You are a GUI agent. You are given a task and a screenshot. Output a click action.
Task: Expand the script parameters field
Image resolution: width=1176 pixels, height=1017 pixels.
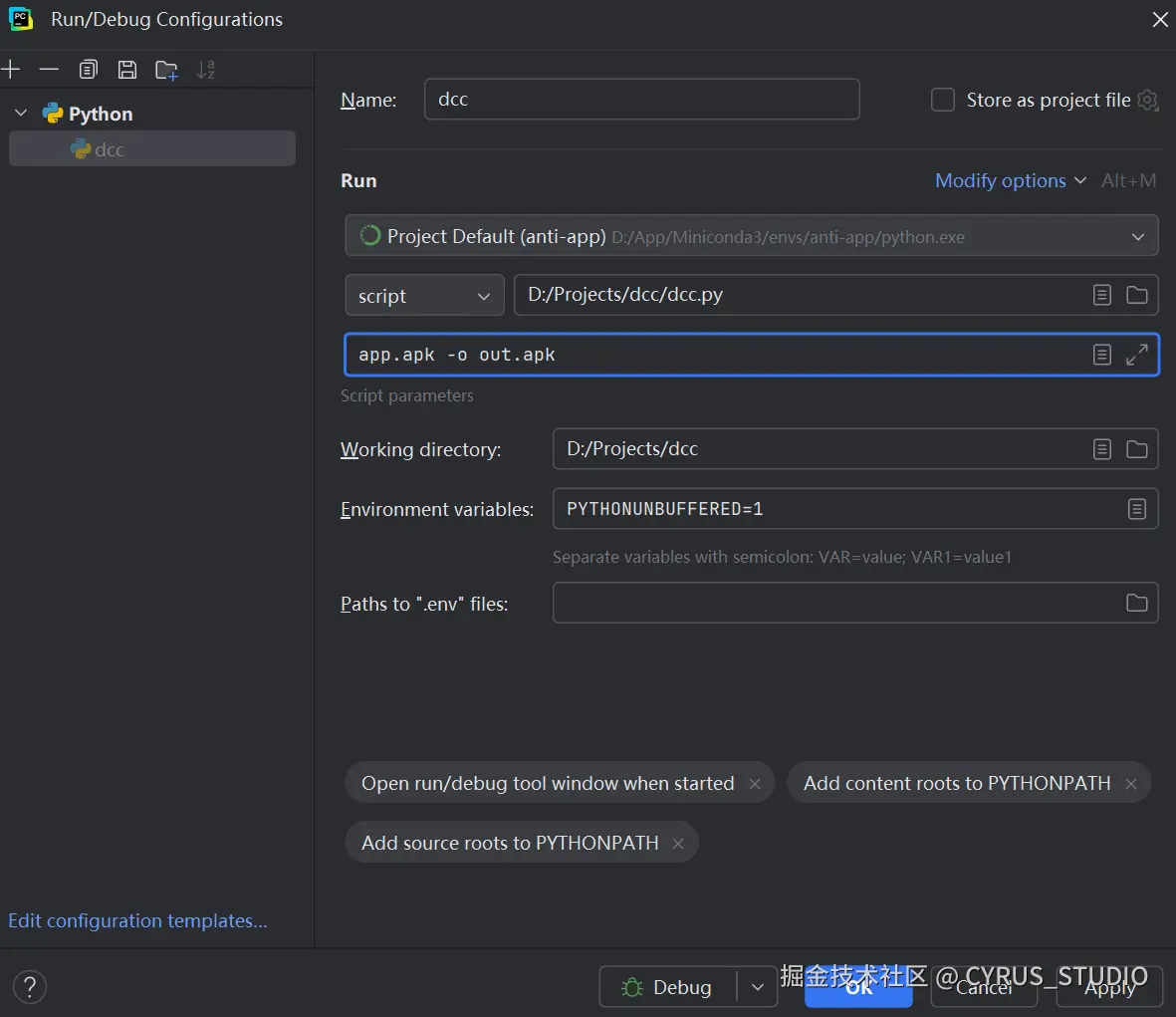point(1137,355)
